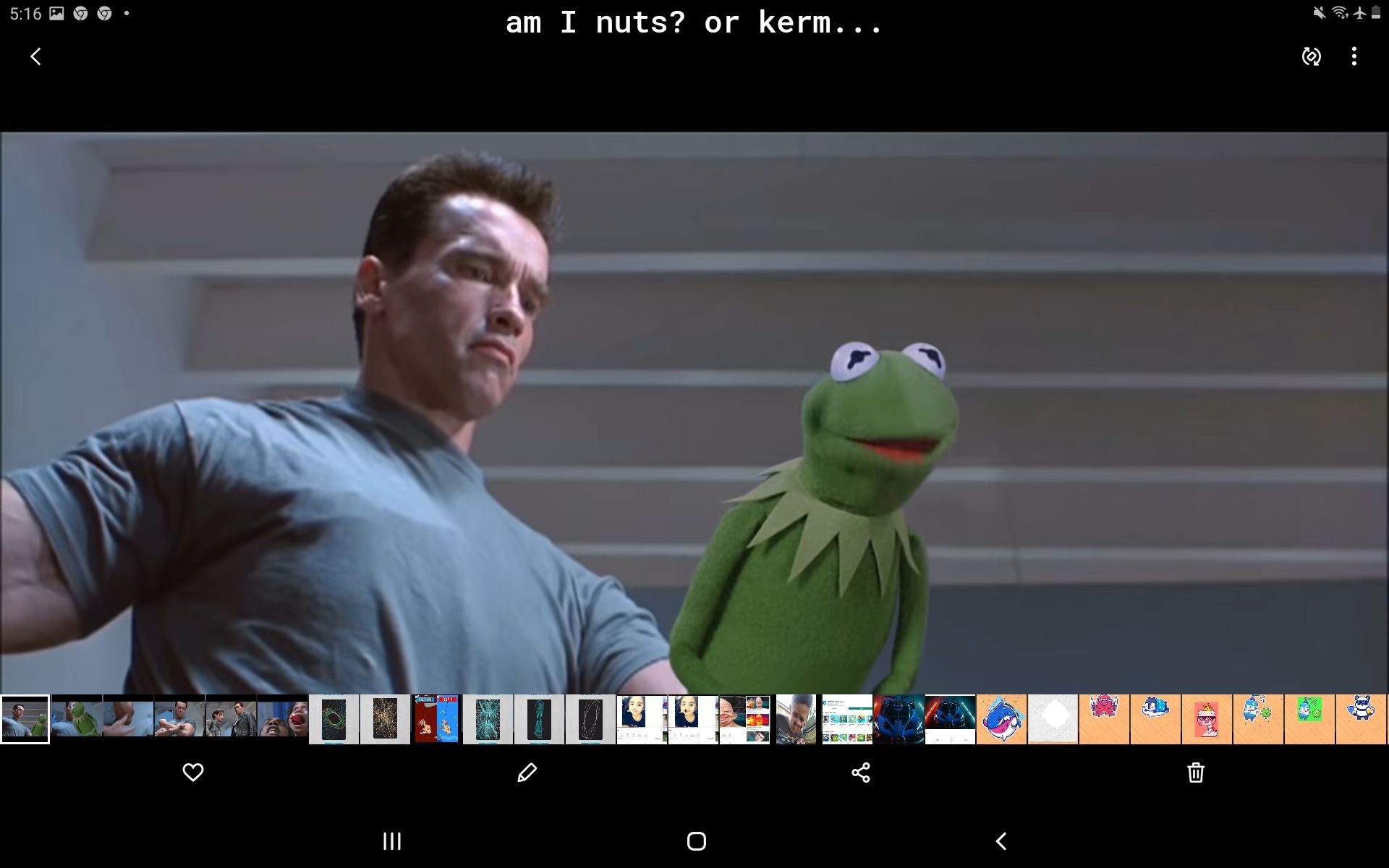Screen dimensions: 1389x868
Task: Select the red octopus sticker thumbnail
Action: click(1104, 719)
